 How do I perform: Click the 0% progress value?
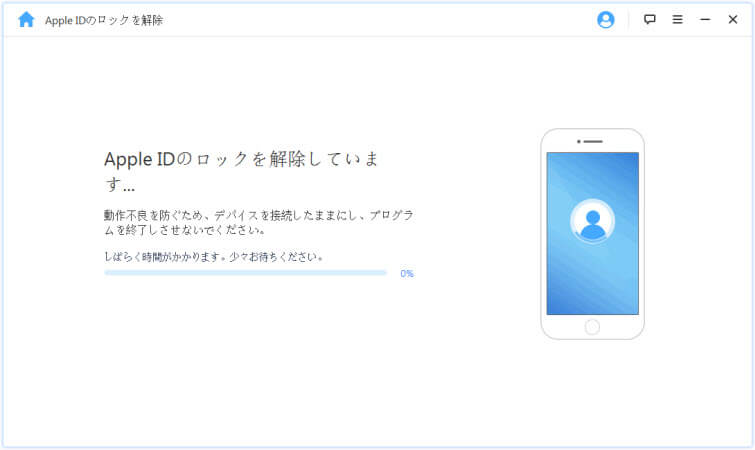pyautogui.click(x=407, y=273)
